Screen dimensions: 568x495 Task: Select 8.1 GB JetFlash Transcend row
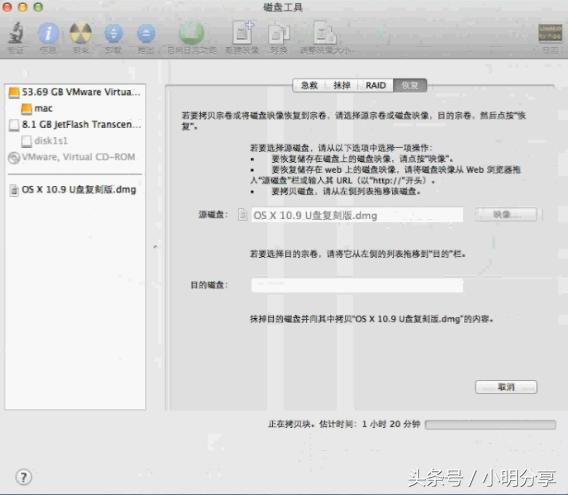click(x=75, y=125)
